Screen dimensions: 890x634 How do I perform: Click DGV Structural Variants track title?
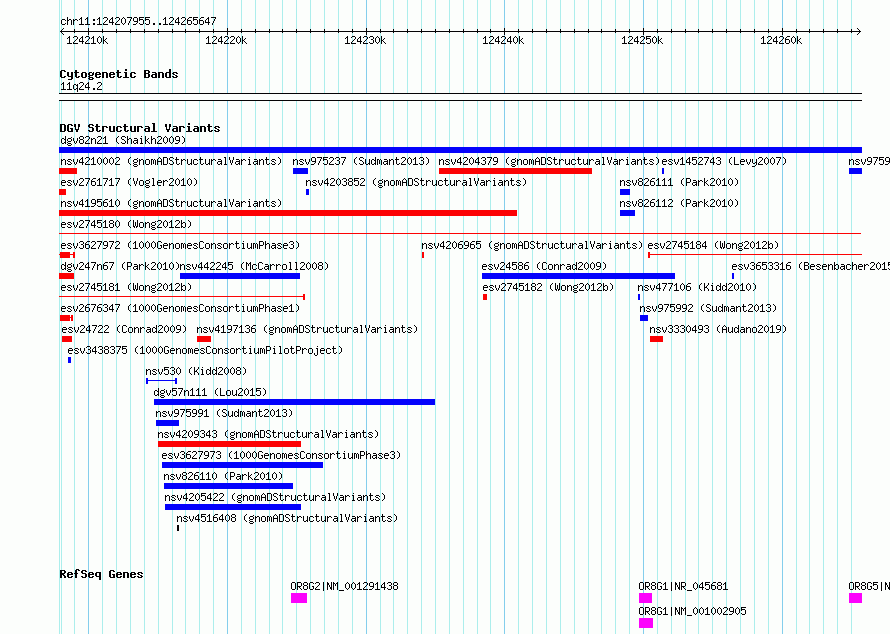[140, 128]
